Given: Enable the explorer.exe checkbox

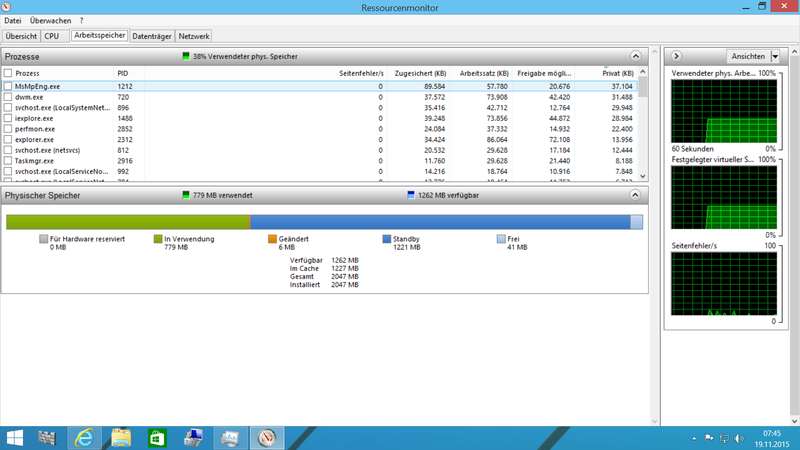Looking at the screenshot, I should (8, 139).
